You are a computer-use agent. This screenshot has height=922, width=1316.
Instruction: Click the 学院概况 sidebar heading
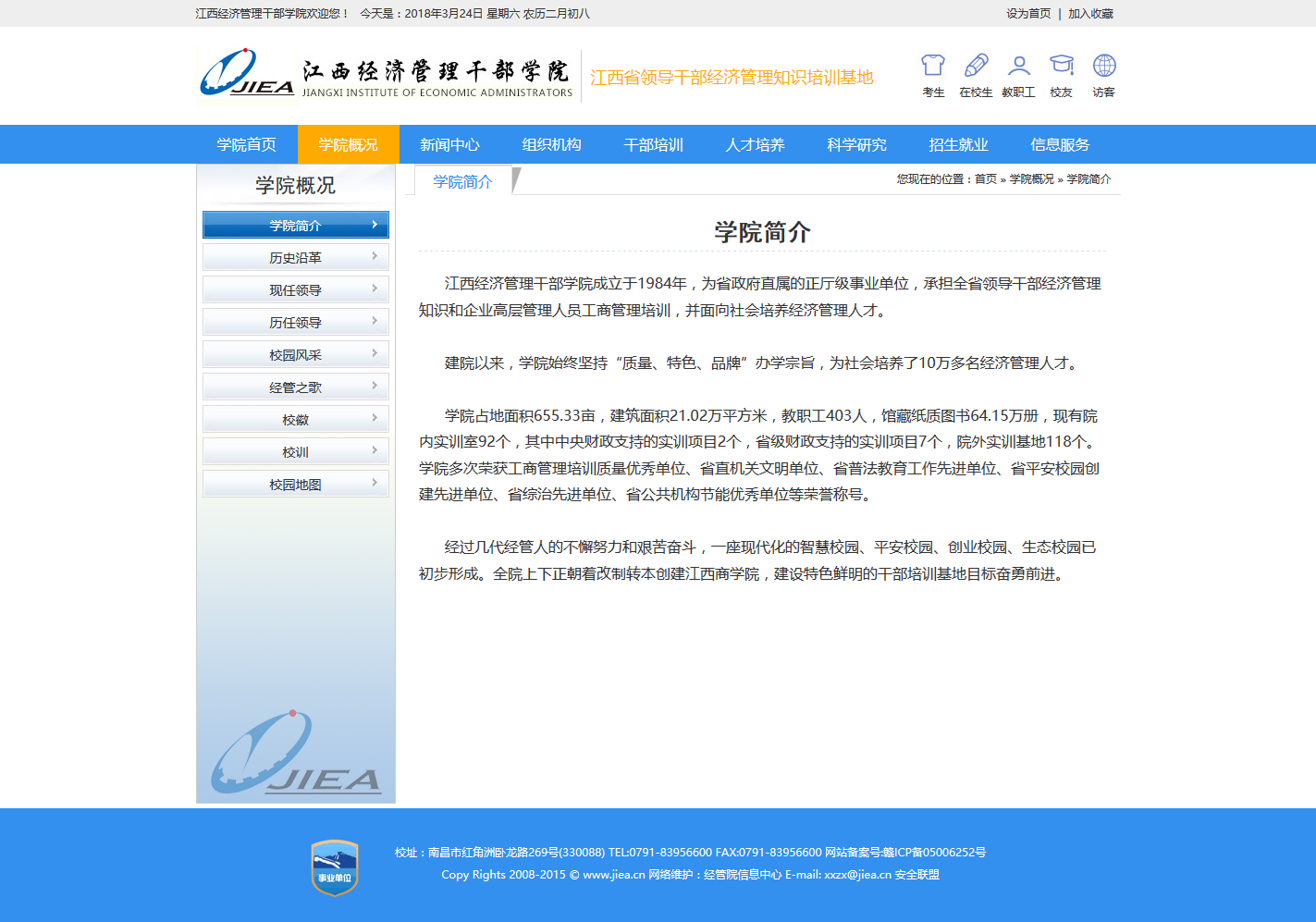pyautogui.click(x=296, y=185)
